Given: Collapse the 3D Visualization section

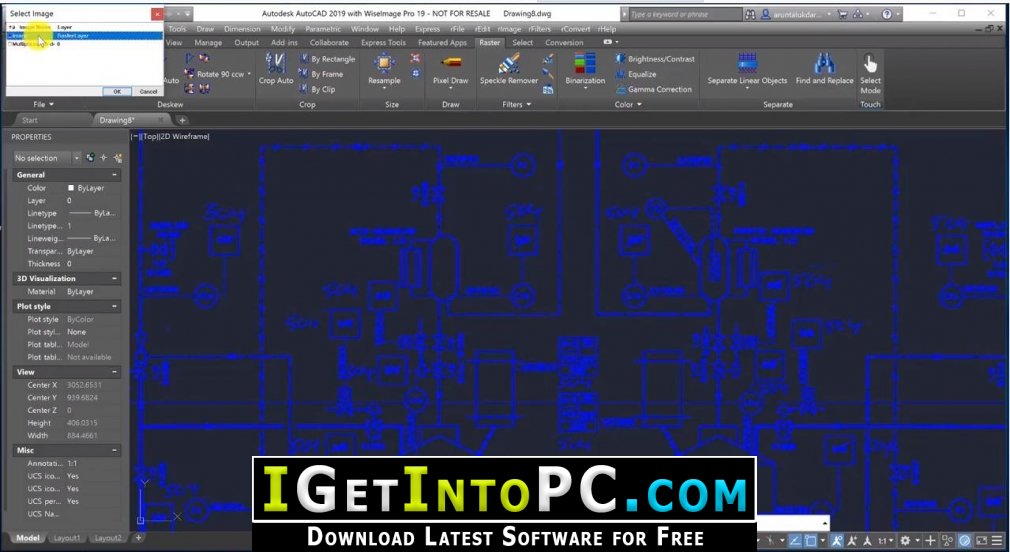Looking at the screenshot, I should (115, 278).
